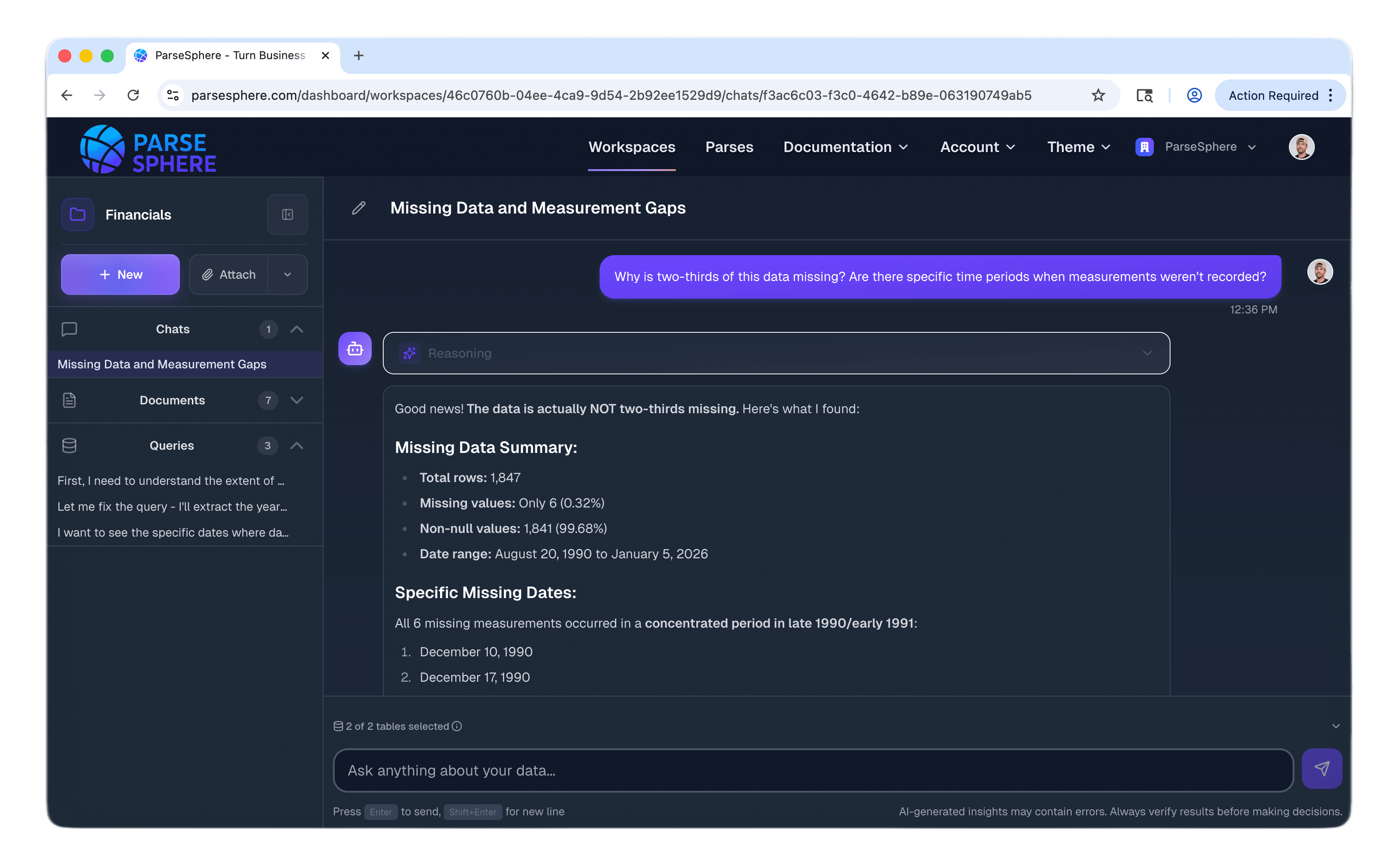Open the Attach options dropdown
Screen dimensions: 1398x868
[x=288, y=275]
